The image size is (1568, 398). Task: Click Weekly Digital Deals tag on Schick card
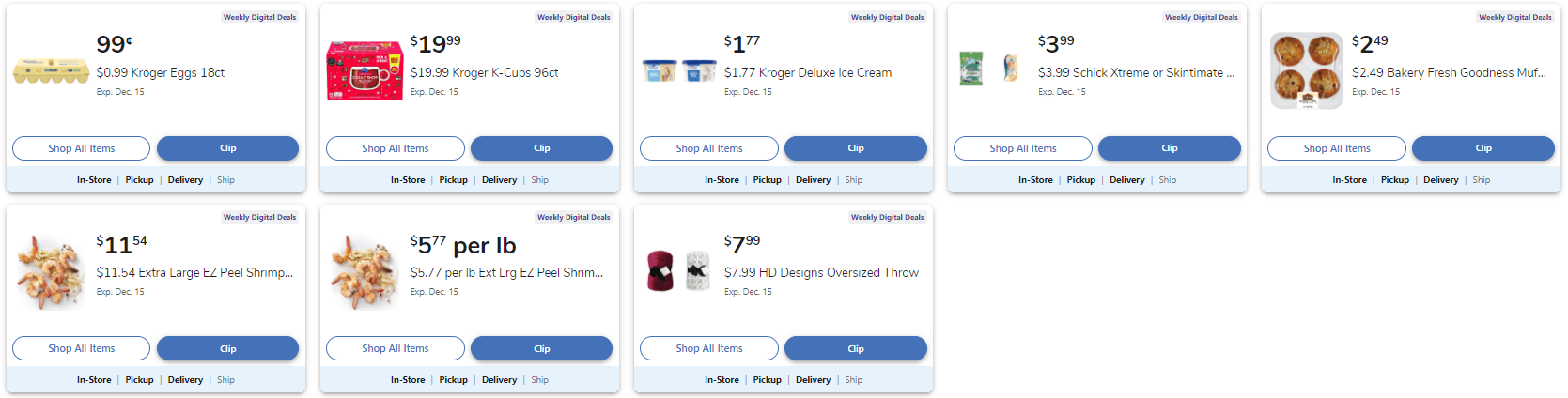[1201, 17]
